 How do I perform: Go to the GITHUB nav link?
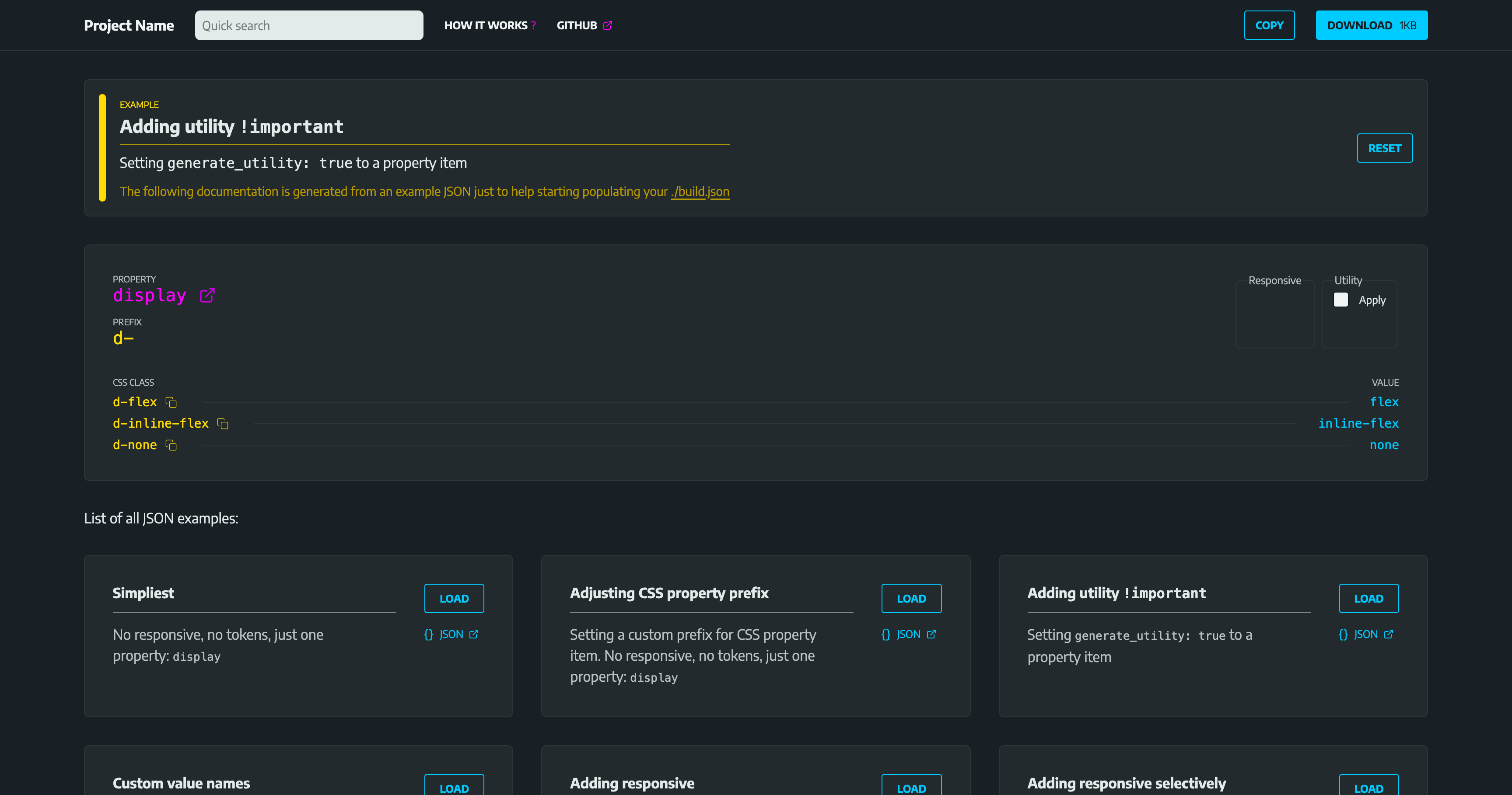tap(584, 25)
